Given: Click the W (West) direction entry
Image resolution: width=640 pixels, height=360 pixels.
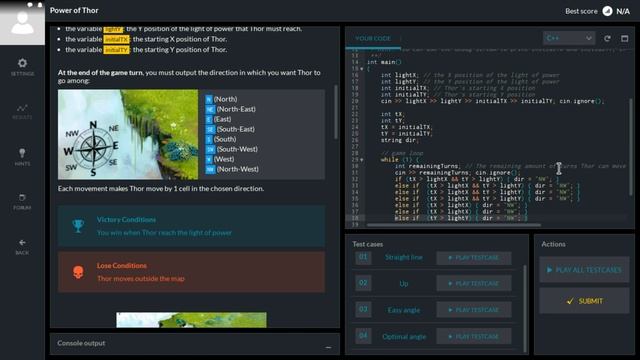Looking at the screenshot, I should (x=220, y=159).
